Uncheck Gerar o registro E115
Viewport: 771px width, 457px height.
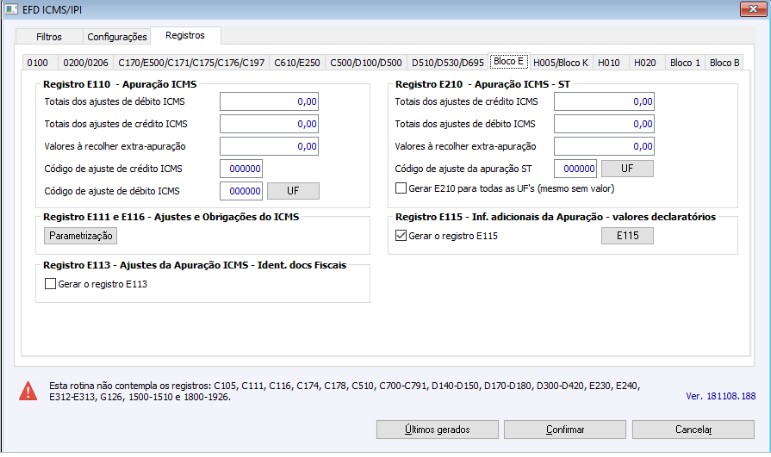[401, 236]
